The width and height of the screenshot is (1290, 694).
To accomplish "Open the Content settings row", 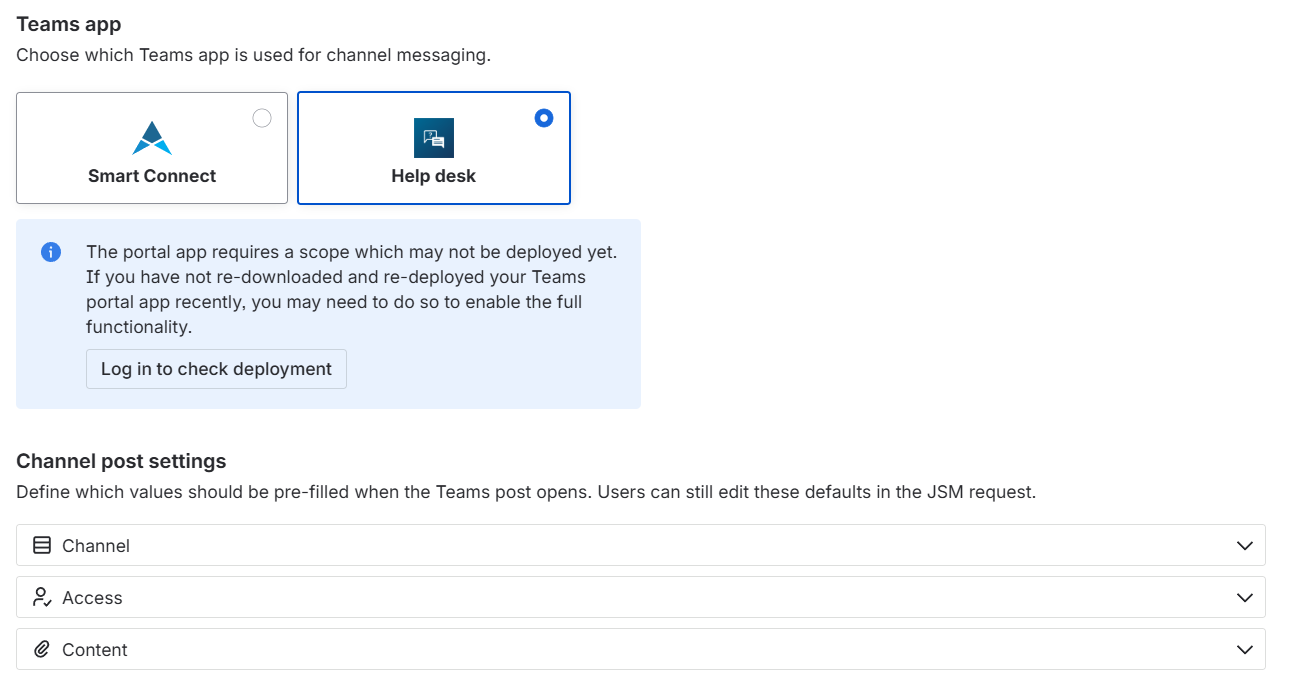I will 641,650.
